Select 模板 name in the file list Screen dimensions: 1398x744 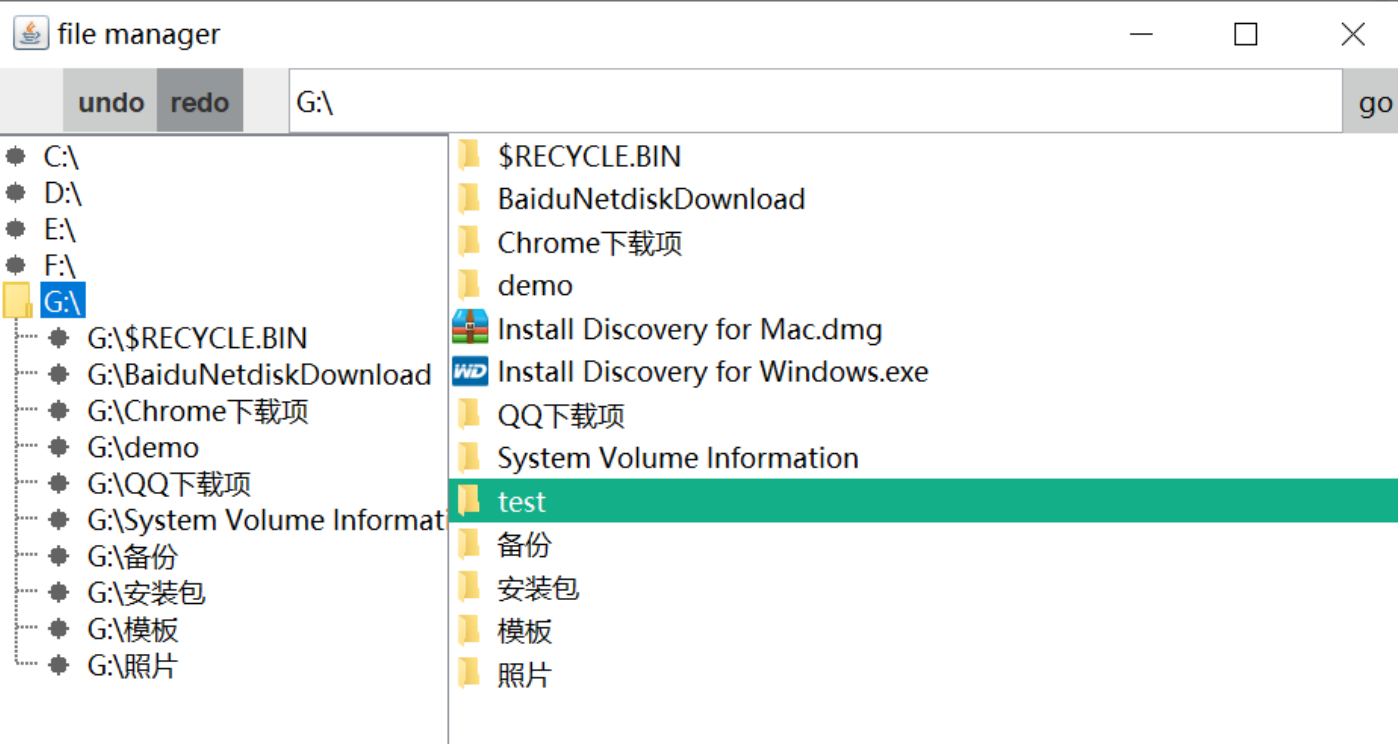524,631
